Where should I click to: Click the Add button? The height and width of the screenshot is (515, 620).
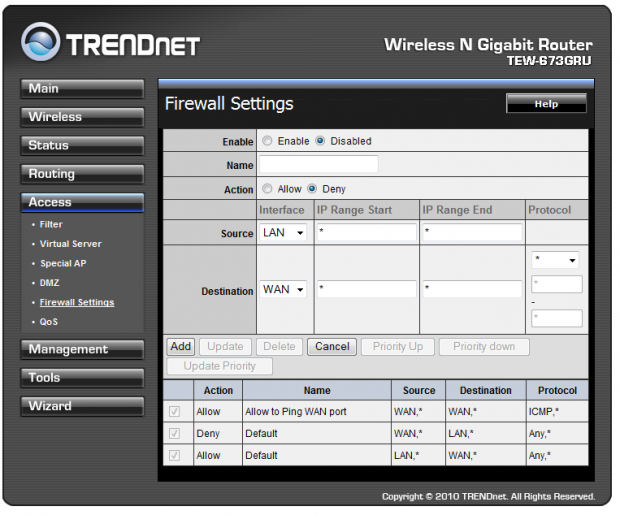click(x=181, y=346)
